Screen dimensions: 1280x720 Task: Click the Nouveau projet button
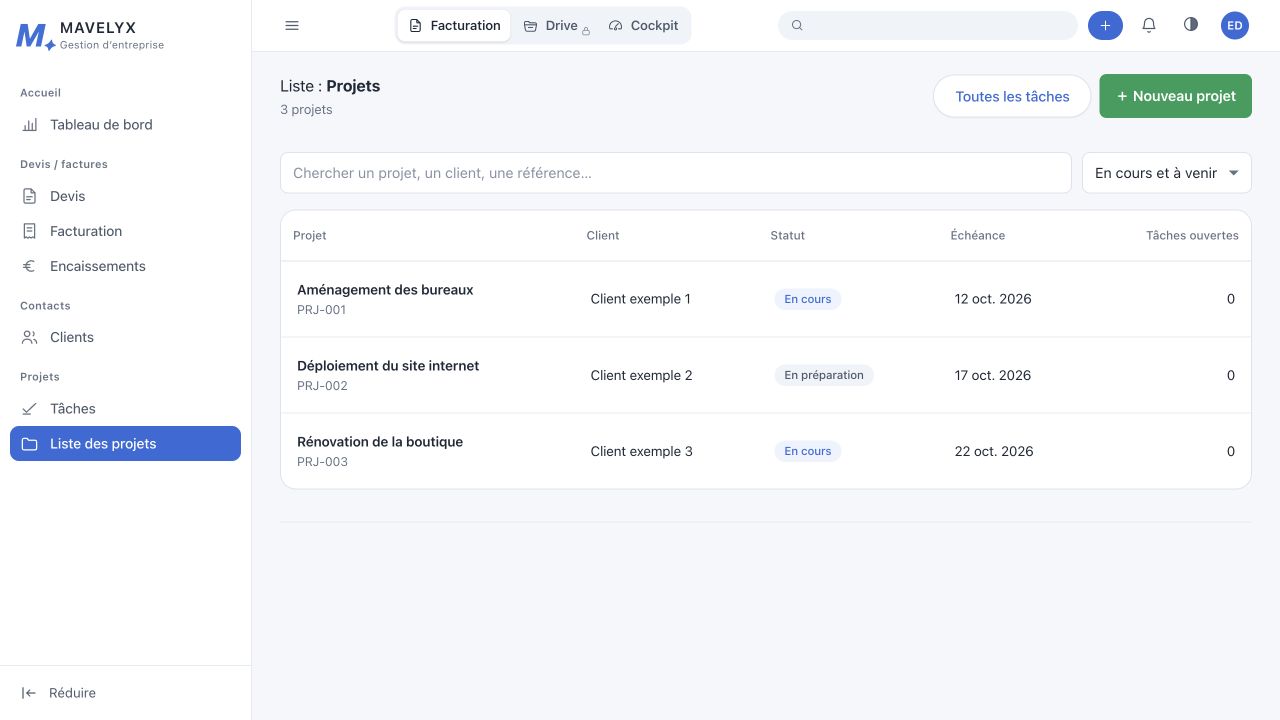tap(1176, 96)
